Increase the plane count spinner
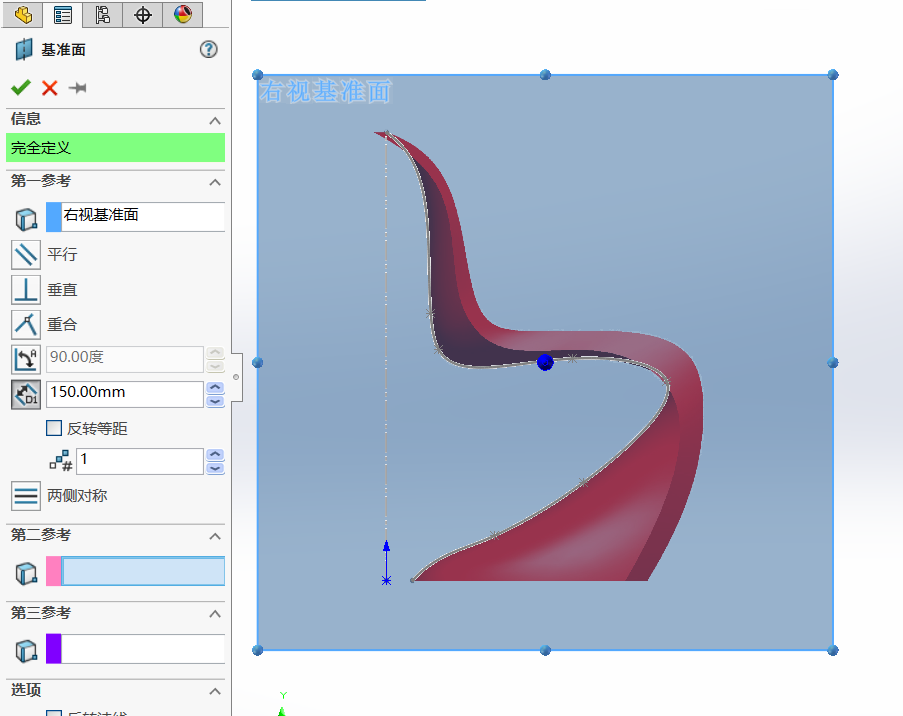This screenshot has width=903, height=716. tap(215, 454)
